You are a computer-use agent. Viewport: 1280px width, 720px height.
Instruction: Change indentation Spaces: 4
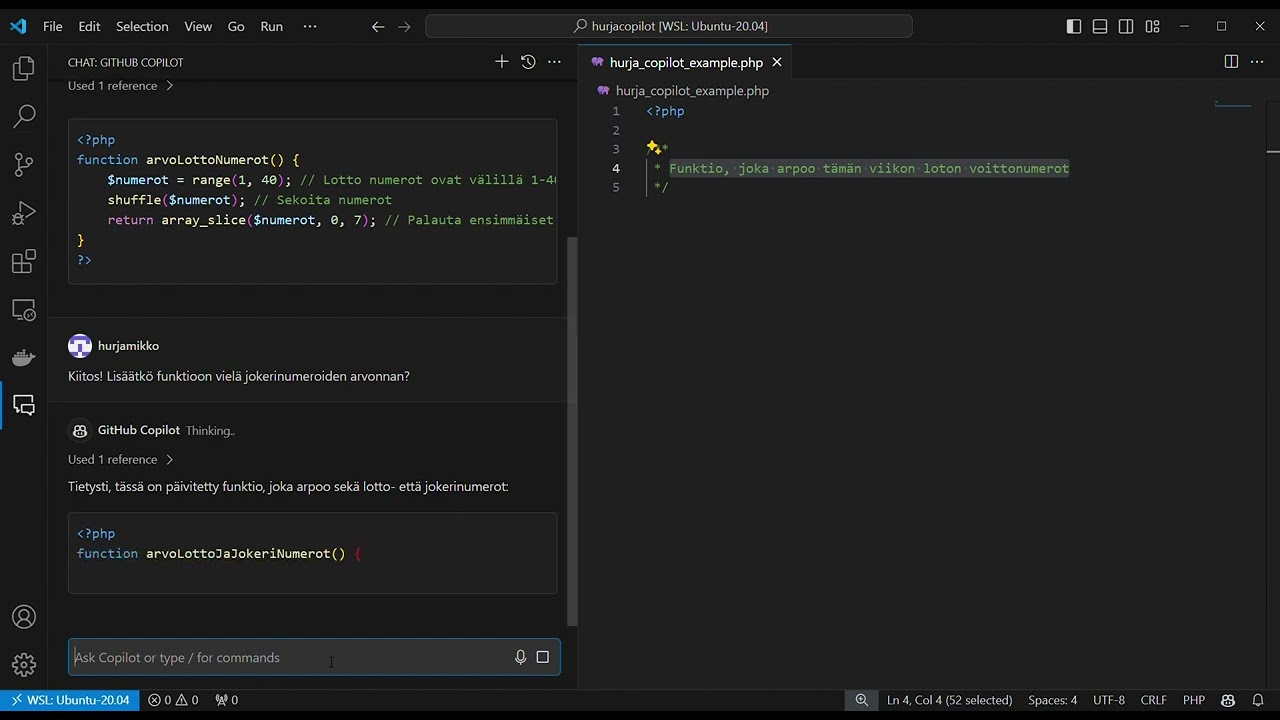(x=1053, y=700)
